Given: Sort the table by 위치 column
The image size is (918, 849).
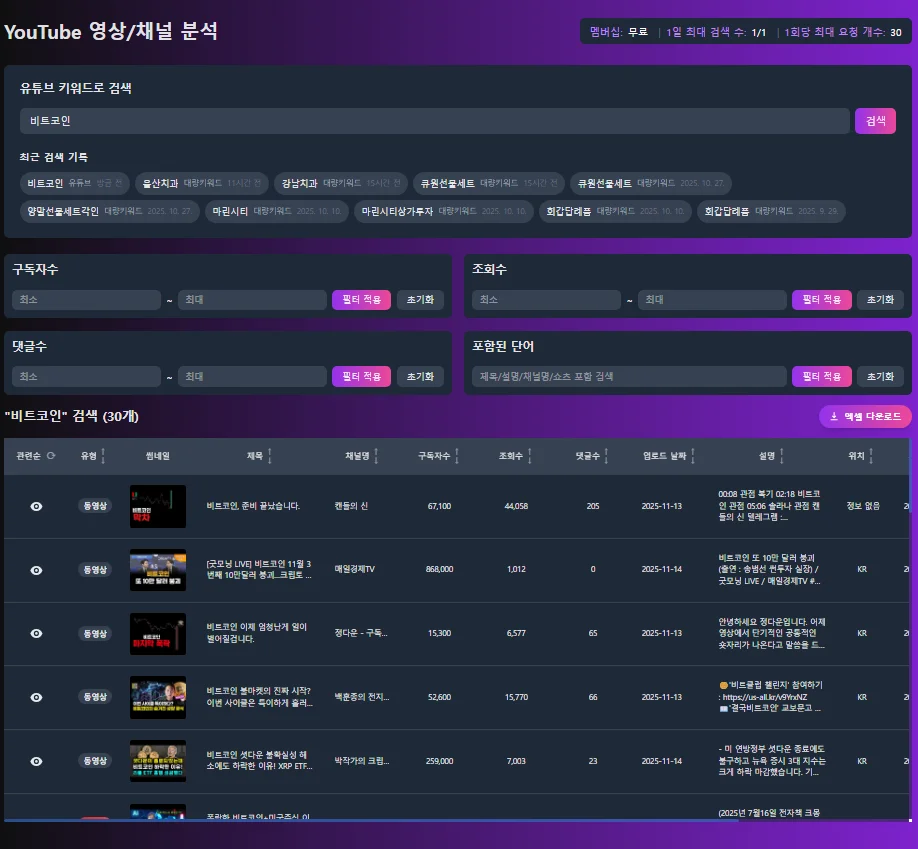Looking at the screenshot, I should pos(873,454).
